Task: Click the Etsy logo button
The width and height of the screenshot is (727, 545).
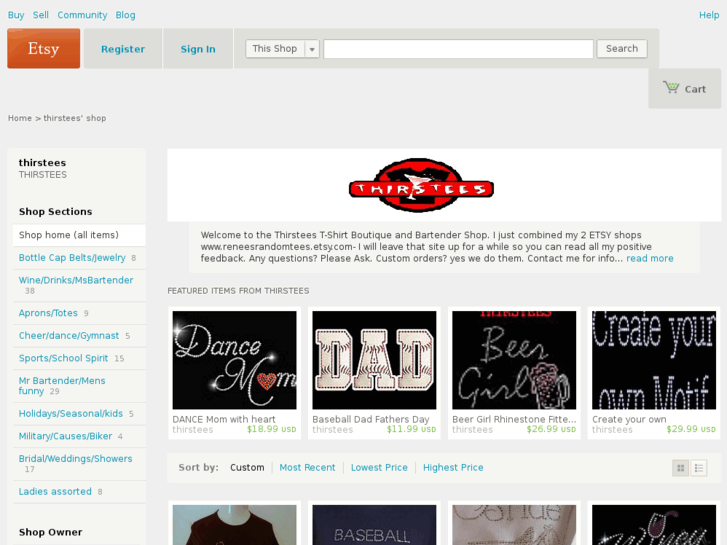Action: tap(44, 48)
